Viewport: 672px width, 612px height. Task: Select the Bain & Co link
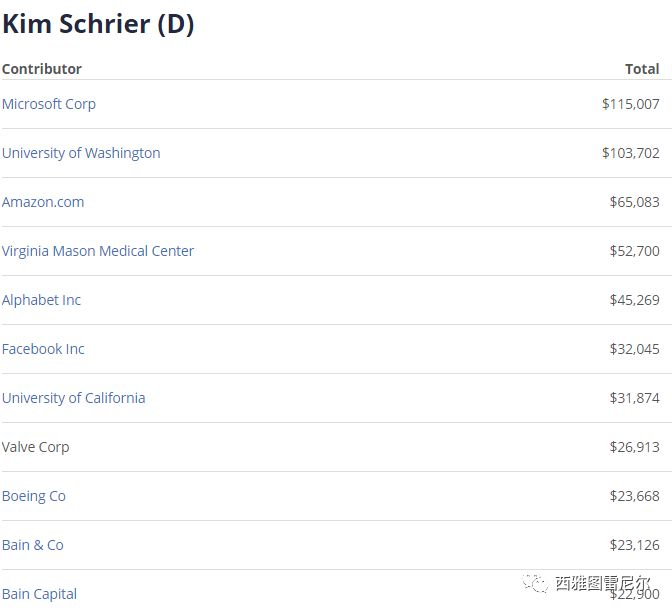point(33,545)
